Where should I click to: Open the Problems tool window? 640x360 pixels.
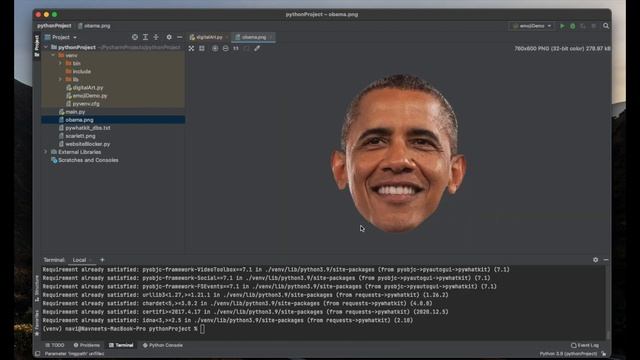[x=87, y=345]
